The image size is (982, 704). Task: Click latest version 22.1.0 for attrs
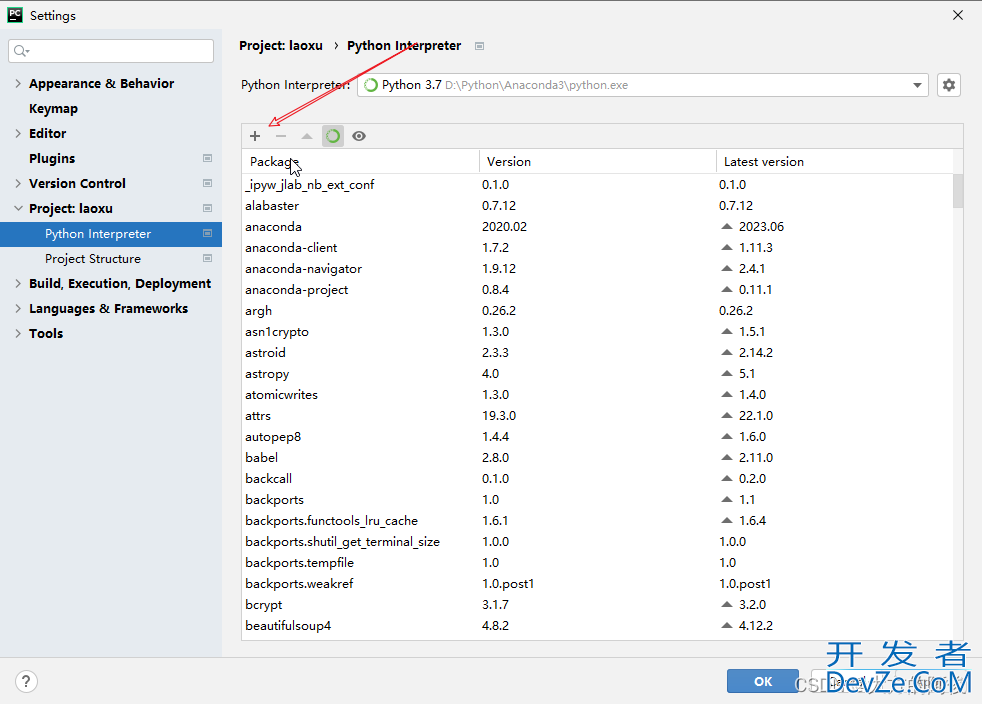[756, 416]
